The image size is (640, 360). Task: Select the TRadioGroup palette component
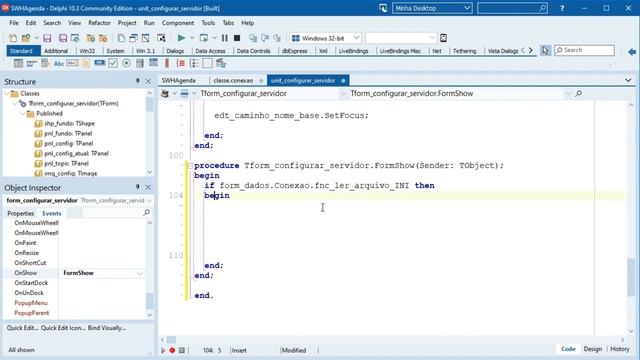194,63
